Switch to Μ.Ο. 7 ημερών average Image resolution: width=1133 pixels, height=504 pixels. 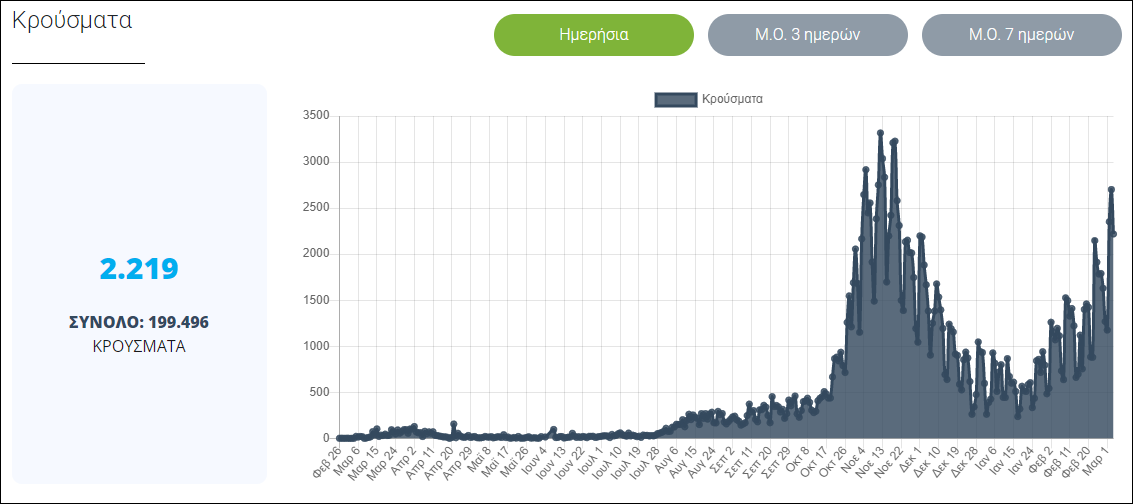(1021, 35)
